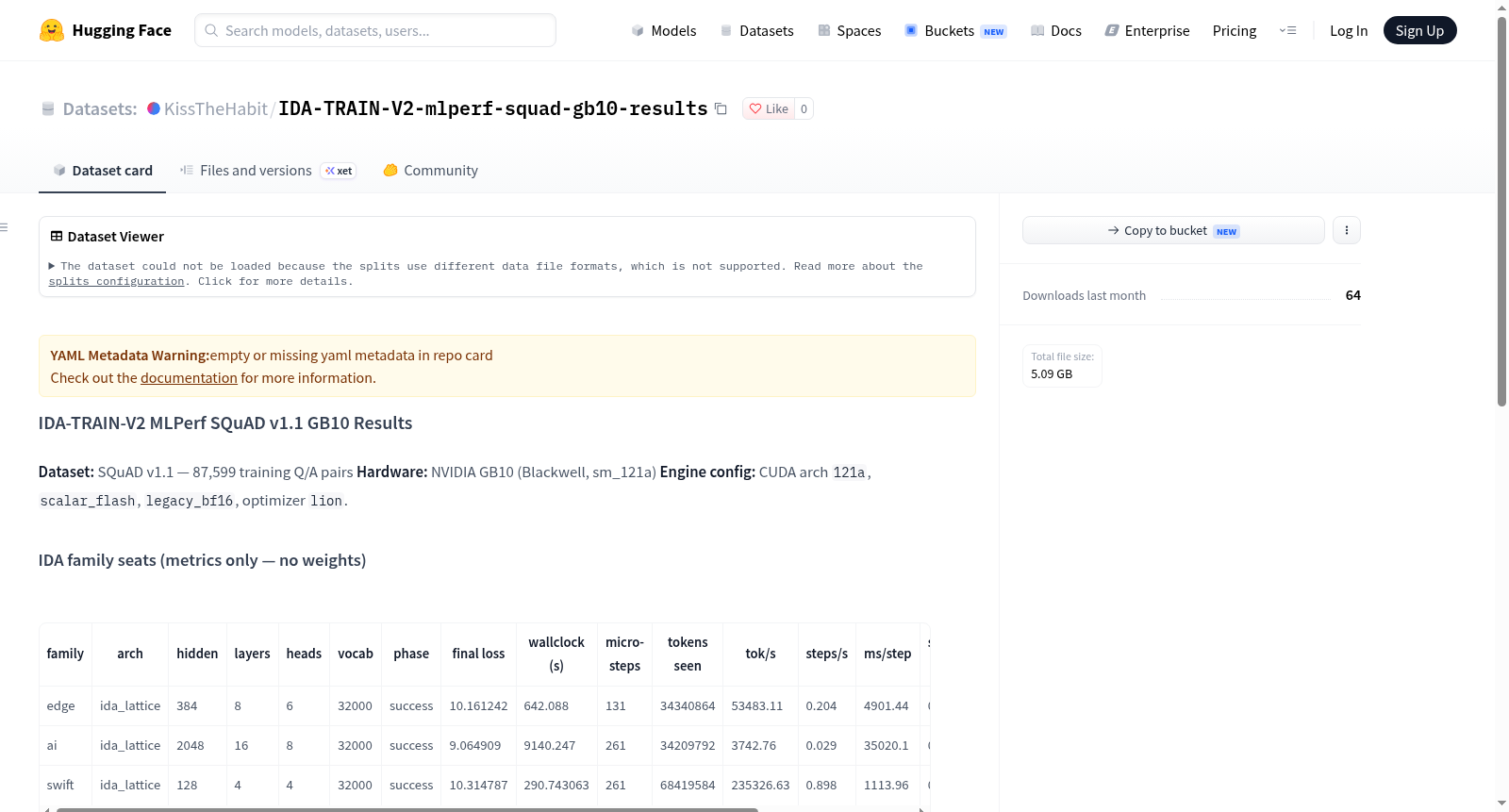The image size is (1509, 812).
Task: Open the Datasets menu item
Action: coord(757,30)
